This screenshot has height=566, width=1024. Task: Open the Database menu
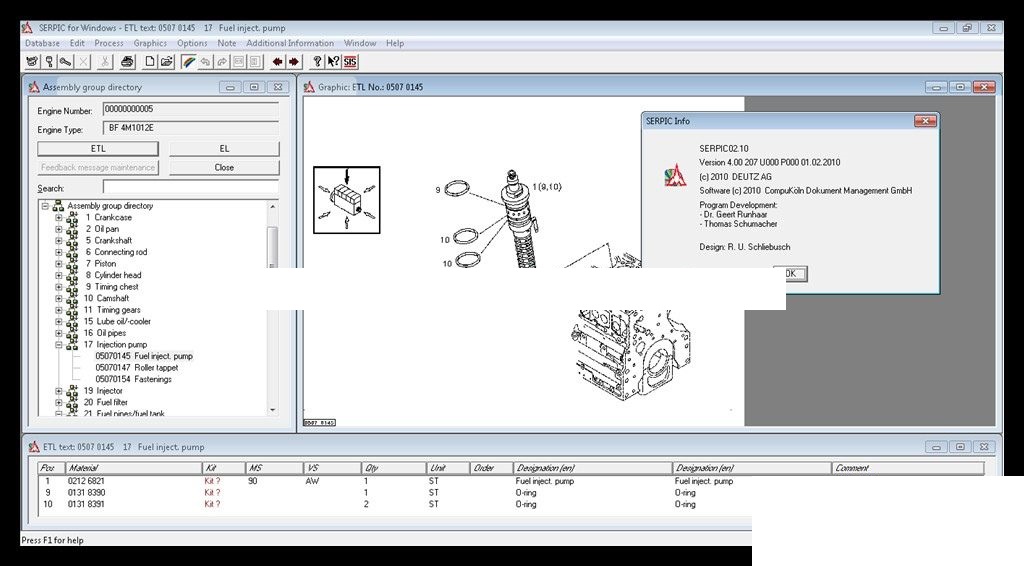42,43
